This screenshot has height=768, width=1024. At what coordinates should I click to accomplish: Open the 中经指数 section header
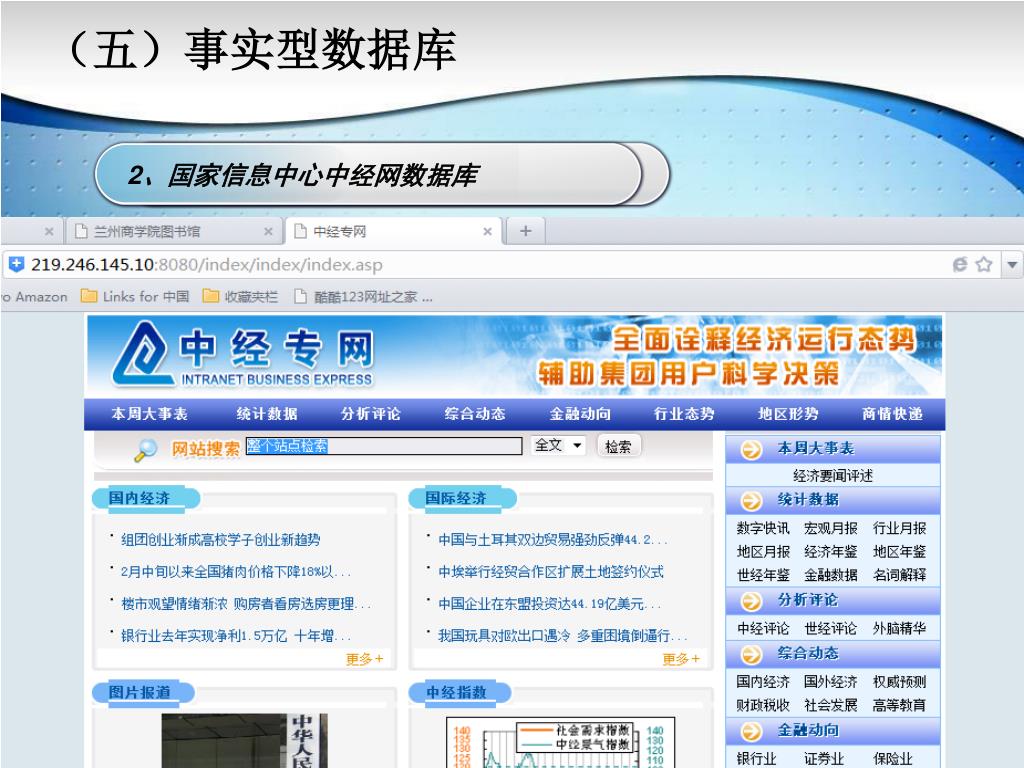pyautogui.click(x=456, y=692)
